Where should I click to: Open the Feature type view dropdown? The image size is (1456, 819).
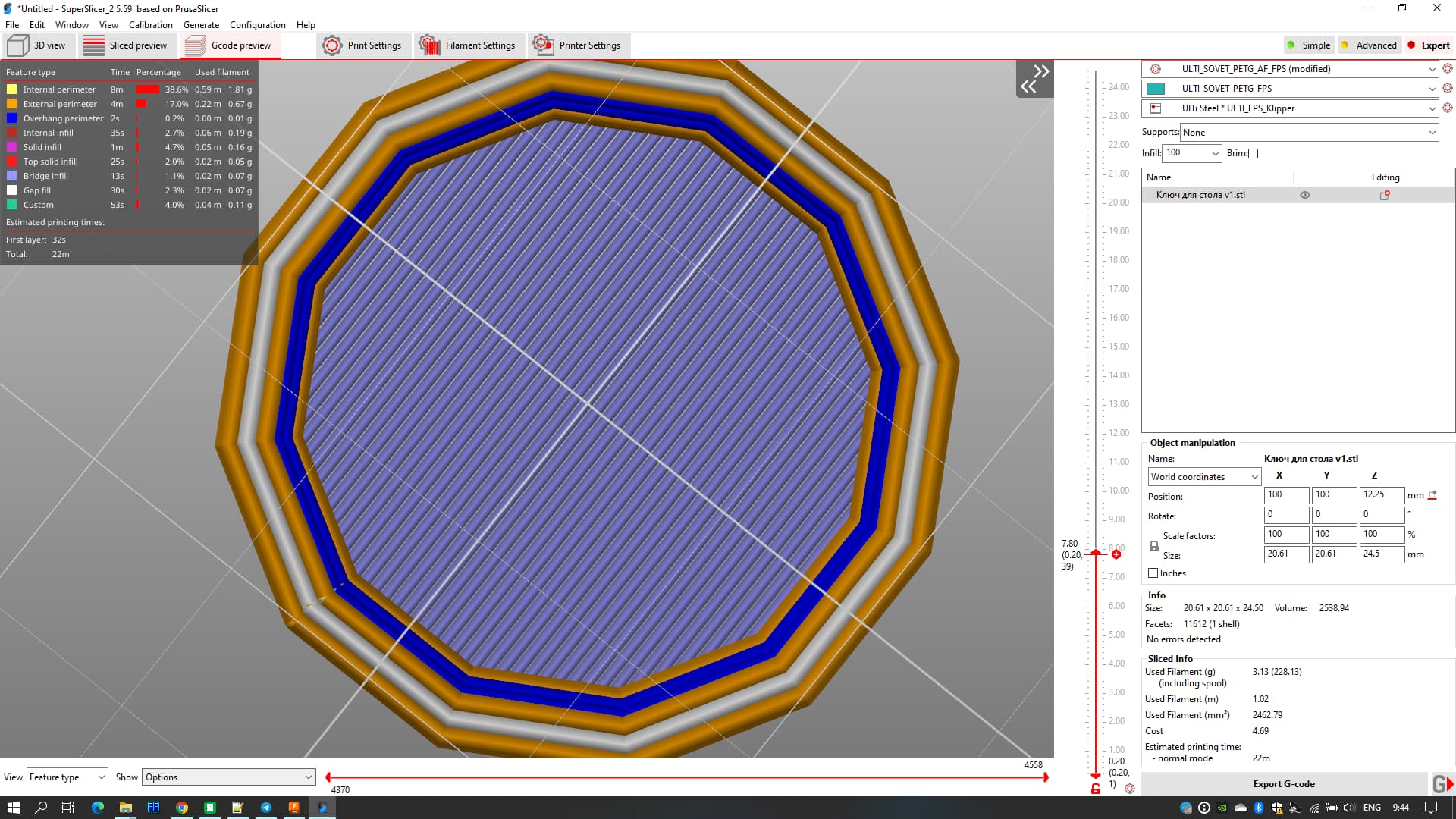[67, 777]
